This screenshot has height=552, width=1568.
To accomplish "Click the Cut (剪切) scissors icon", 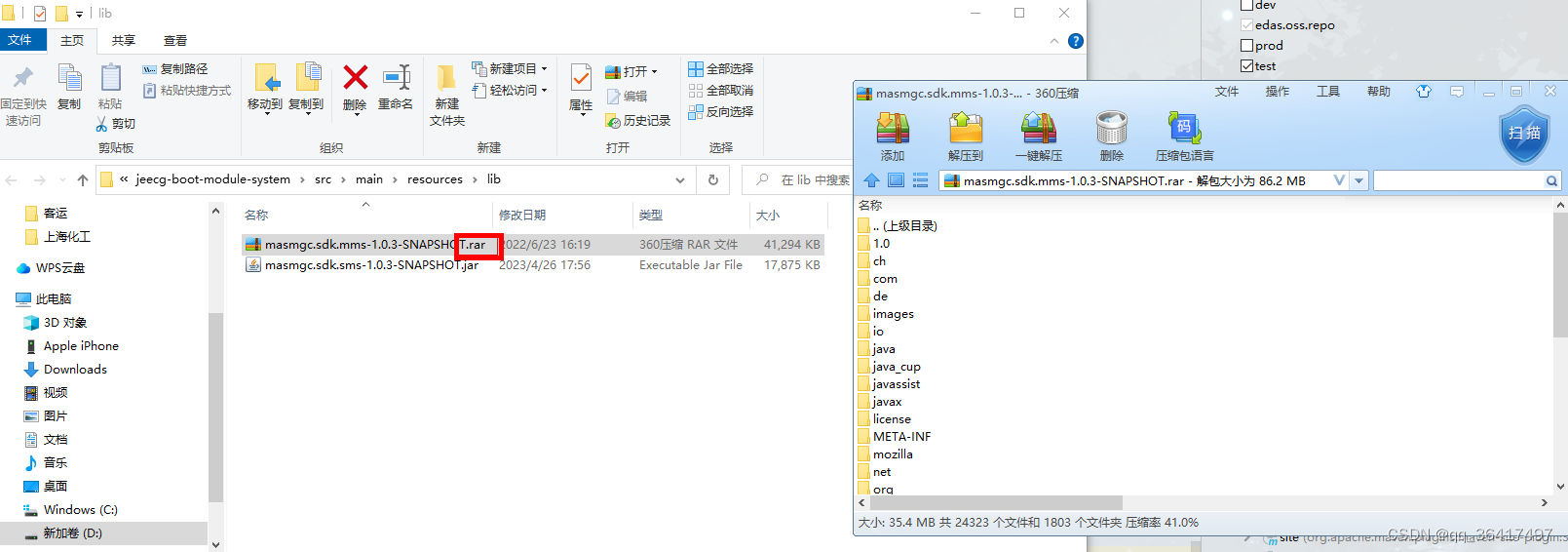I will pos(101,124).
